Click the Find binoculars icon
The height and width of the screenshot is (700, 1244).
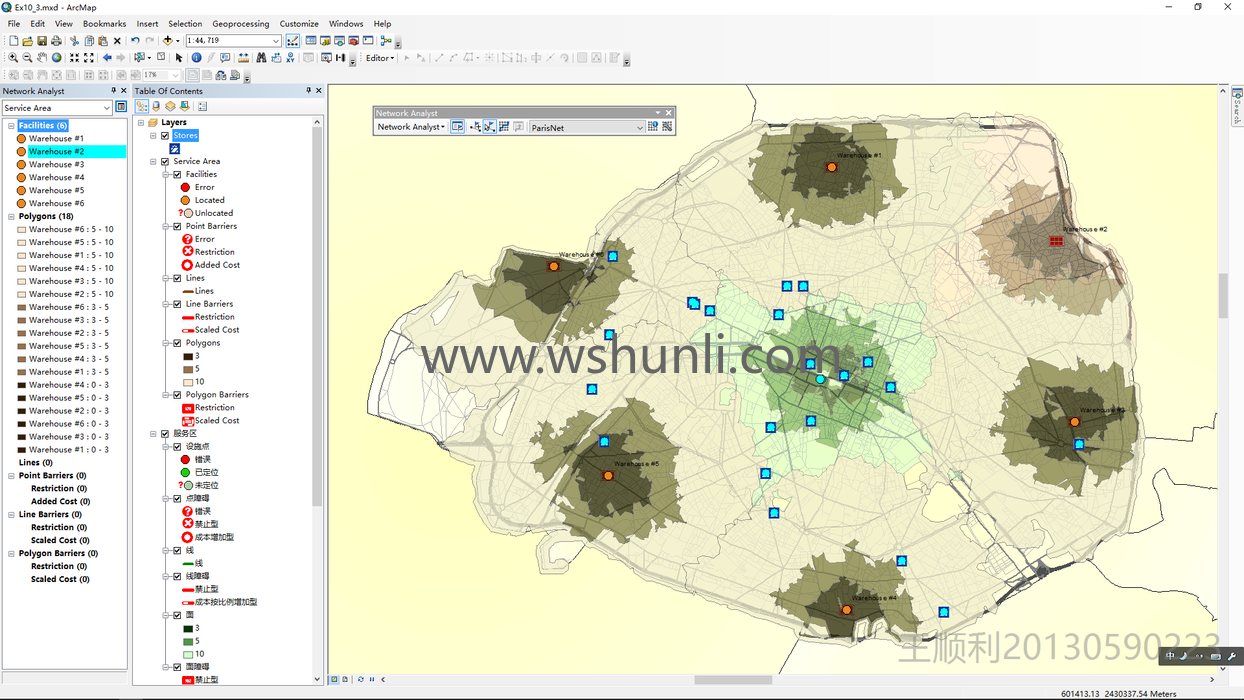pyautogui.click(x=261, y=58)
